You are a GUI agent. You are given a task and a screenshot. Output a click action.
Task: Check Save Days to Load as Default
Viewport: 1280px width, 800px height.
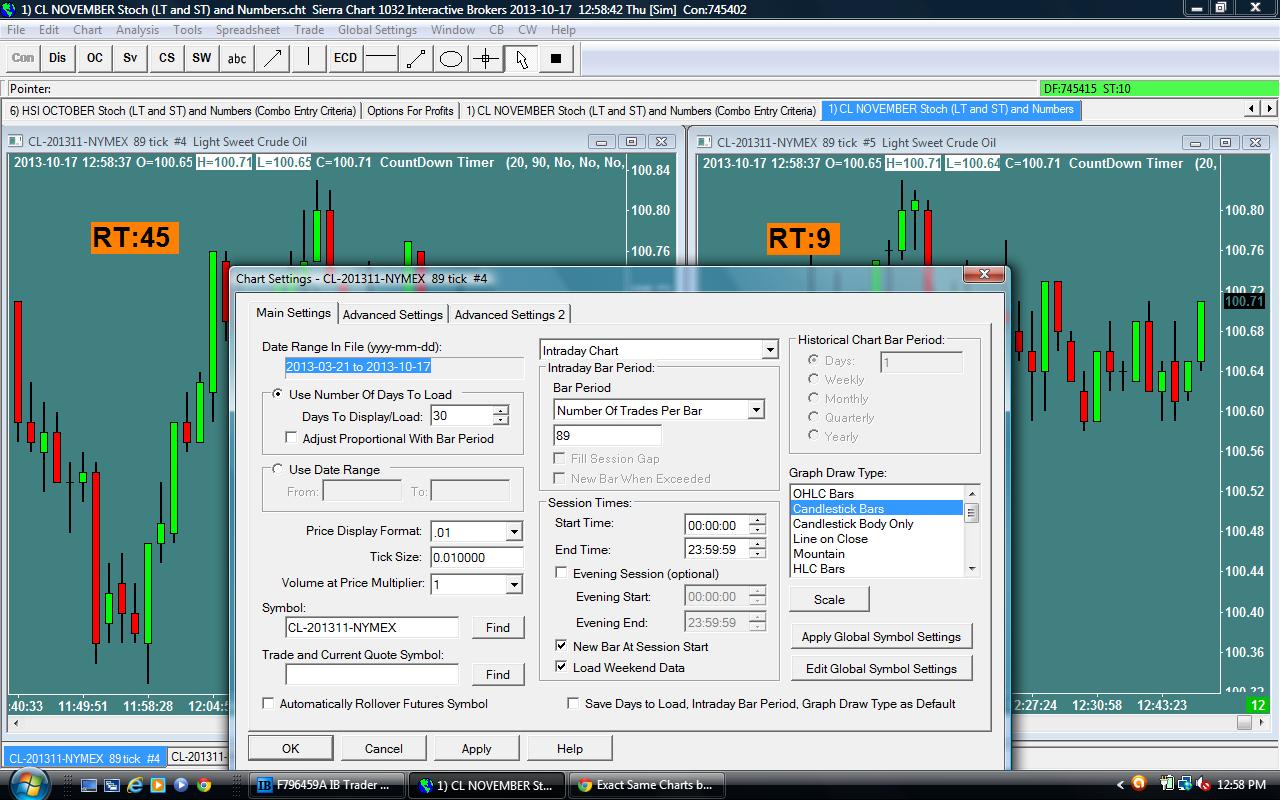click(573, 703)
